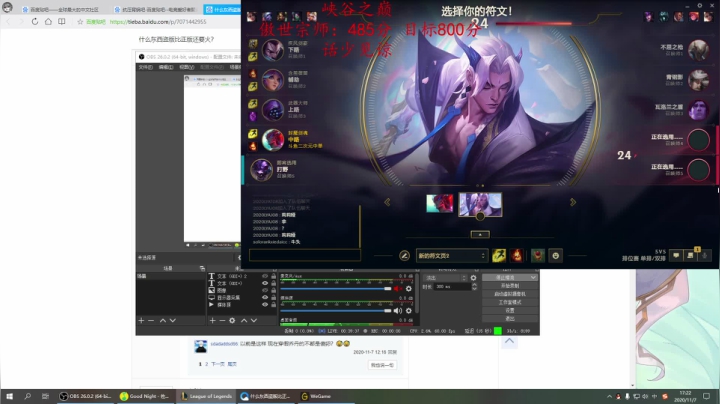Viewport: 720px width, 404px height.
Task: Mute the desktop audio speaker icon
Action: point(398,311)
